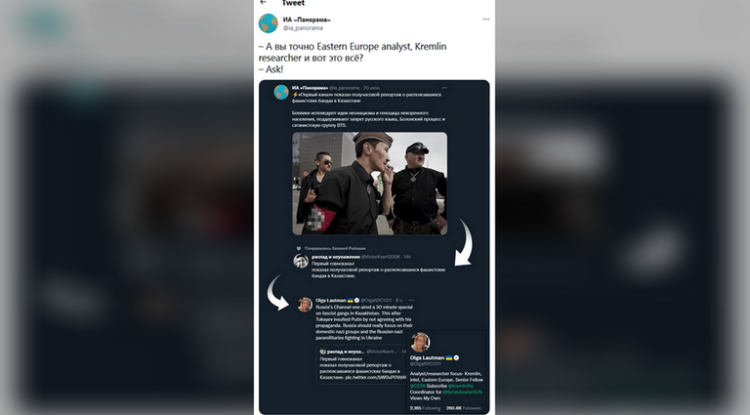Click Olga Lautman's verified badge in tweet
Viewport: 750px width, 415px height.
357,300
